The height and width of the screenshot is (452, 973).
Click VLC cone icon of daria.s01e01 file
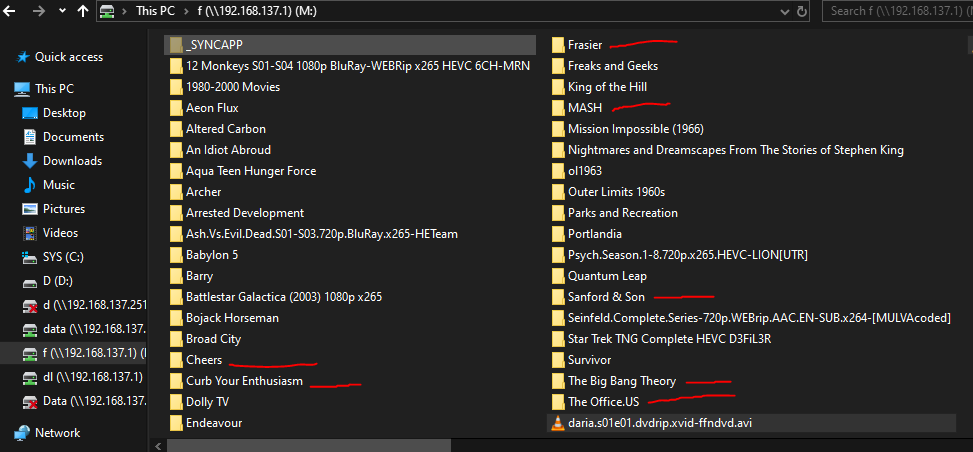pyautogui.click(x=558, y=423)
